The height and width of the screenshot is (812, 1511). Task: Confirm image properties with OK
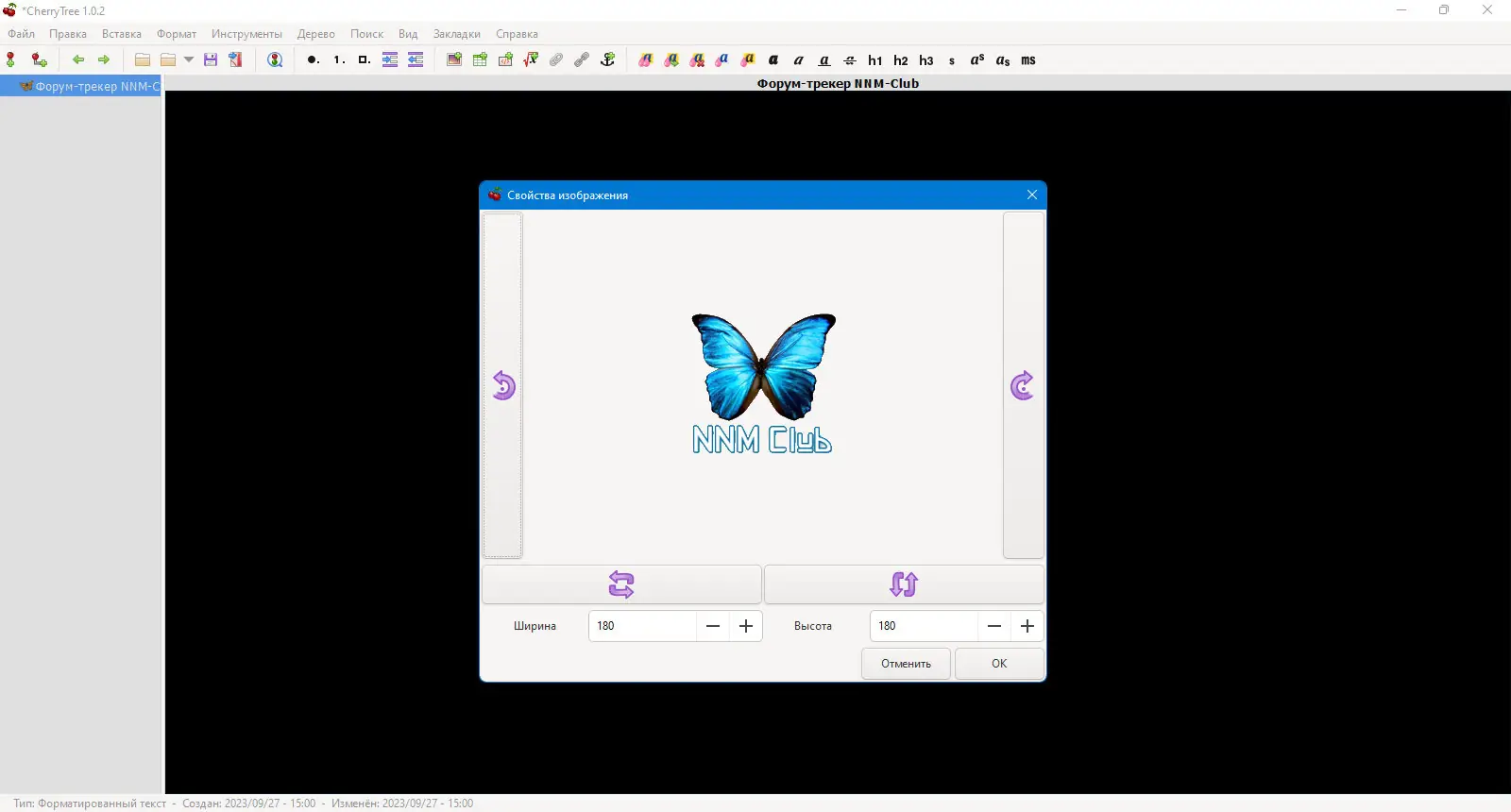[999, 664]
